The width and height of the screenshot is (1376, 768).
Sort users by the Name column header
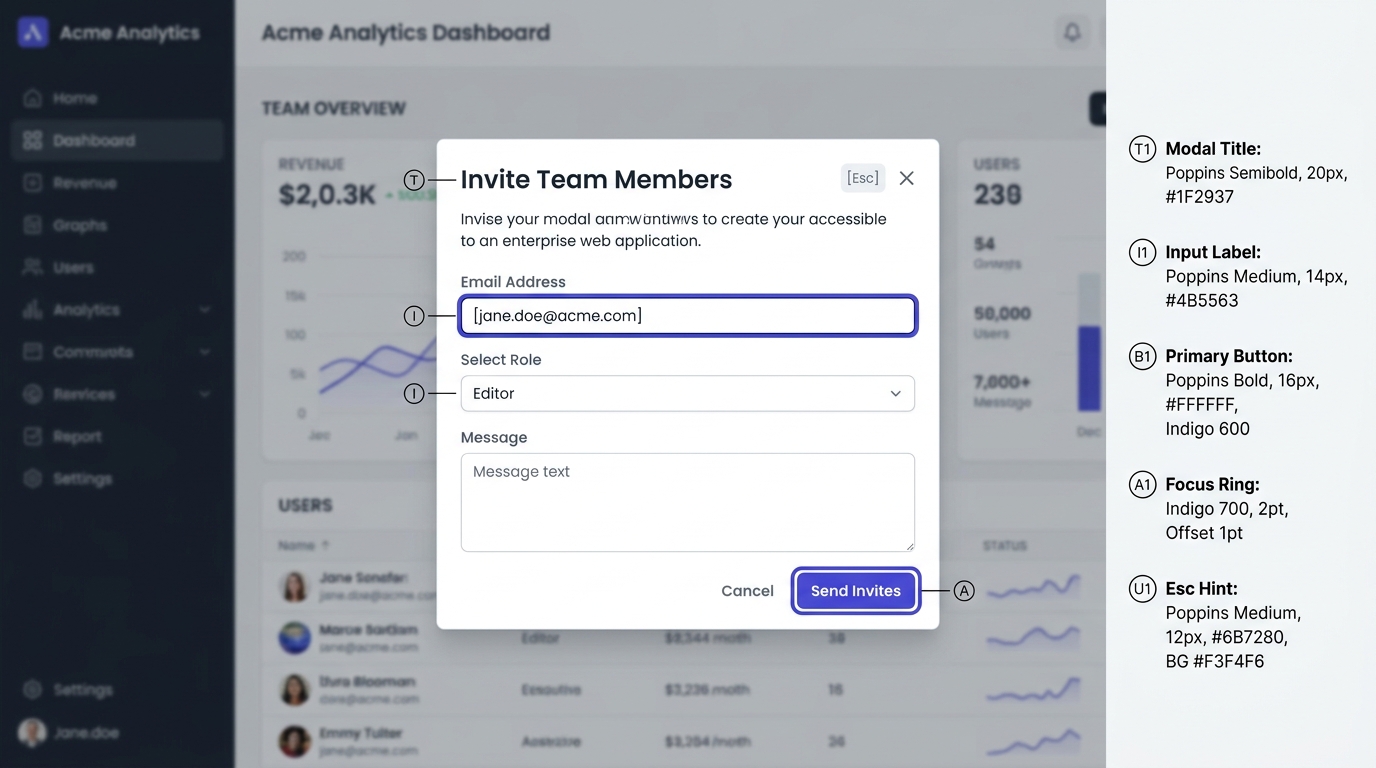coord(303,545)
